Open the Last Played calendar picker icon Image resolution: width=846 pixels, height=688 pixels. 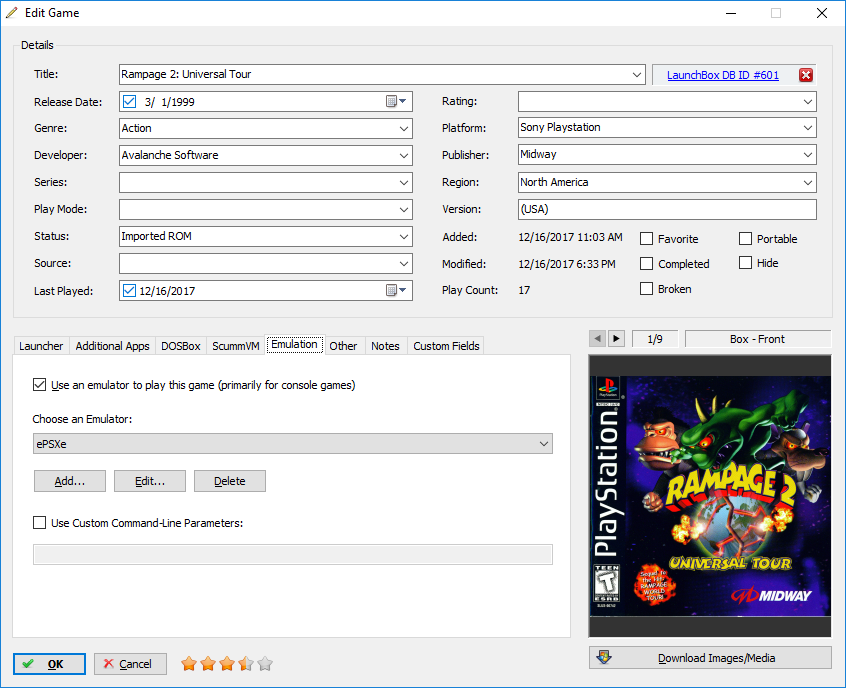[x=396, y=290]
